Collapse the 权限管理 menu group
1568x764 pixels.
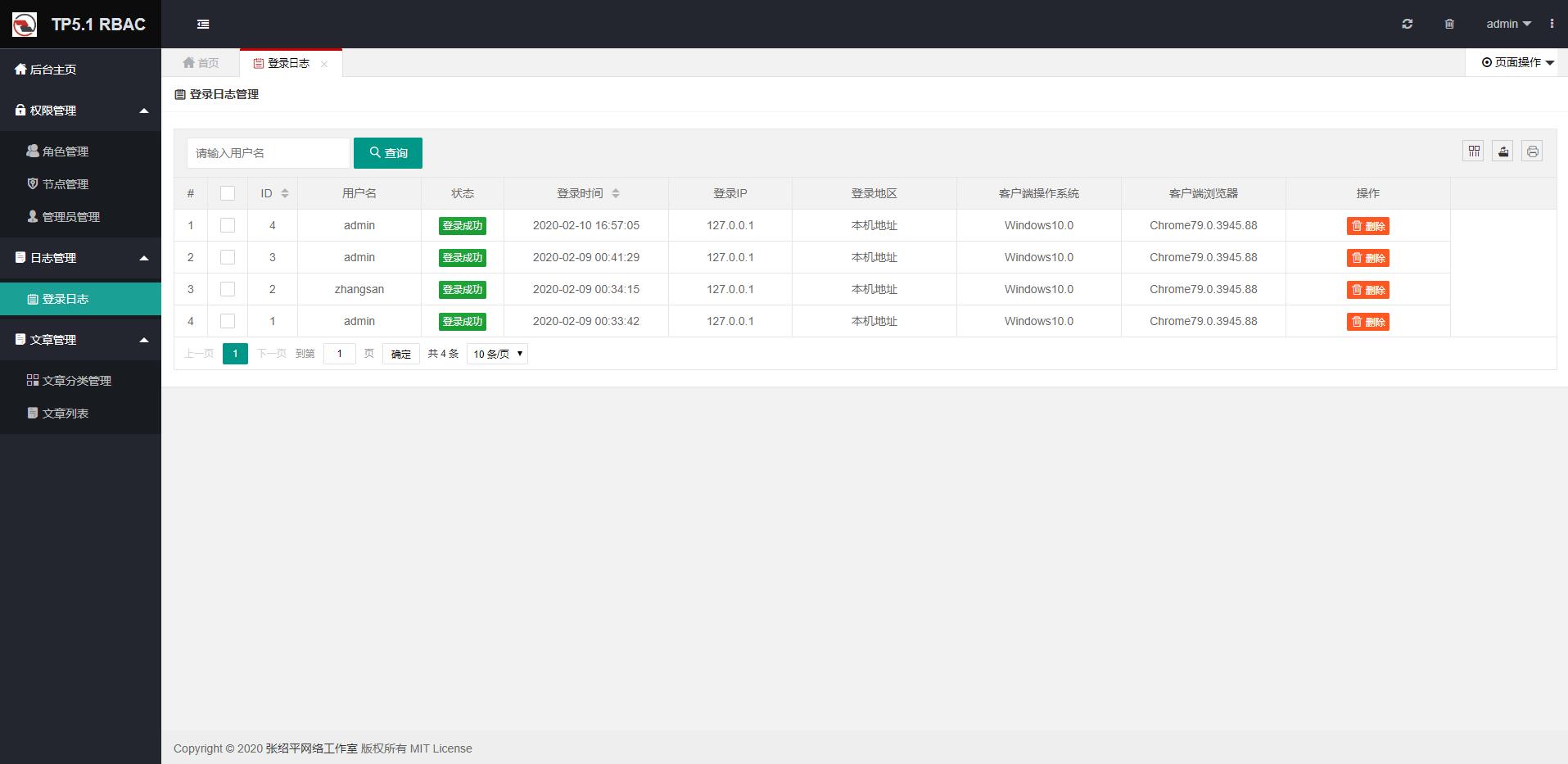80,111
